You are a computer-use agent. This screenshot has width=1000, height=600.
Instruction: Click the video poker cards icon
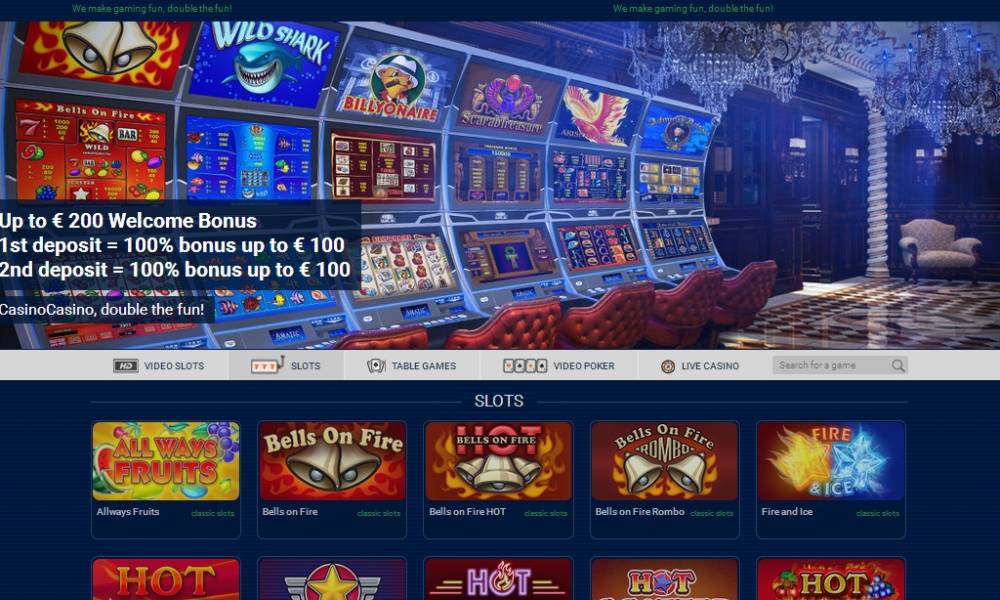pos(524,365)
